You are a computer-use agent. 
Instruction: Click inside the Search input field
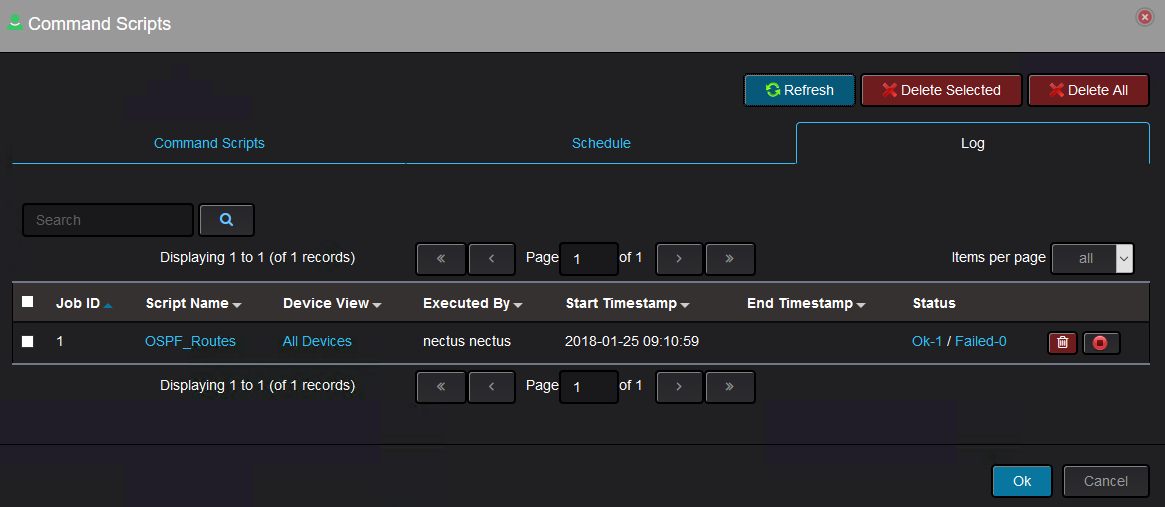pos(108,220)
